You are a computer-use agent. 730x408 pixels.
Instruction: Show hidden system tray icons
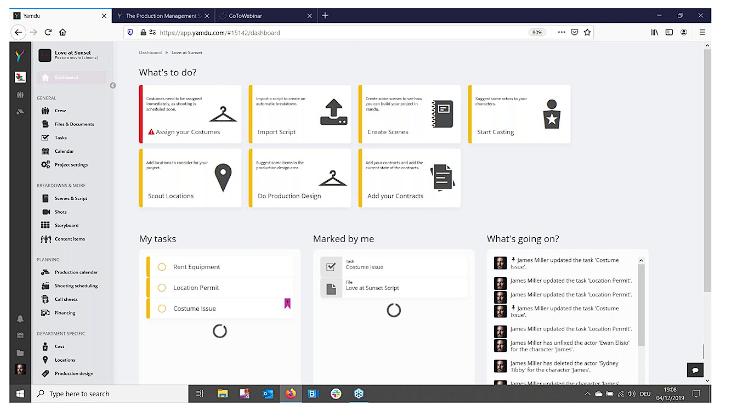coord(588,394)
